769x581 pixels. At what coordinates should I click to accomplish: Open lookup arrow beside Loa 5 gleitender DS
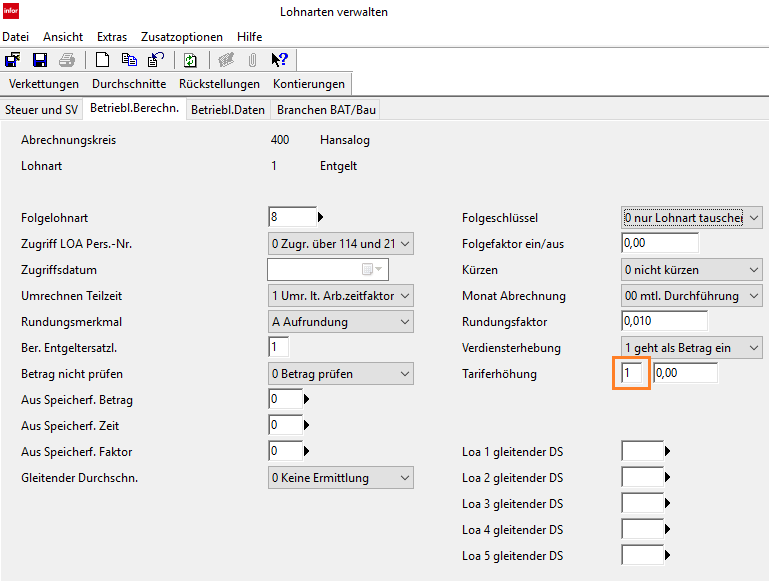[x=667, y=555]
